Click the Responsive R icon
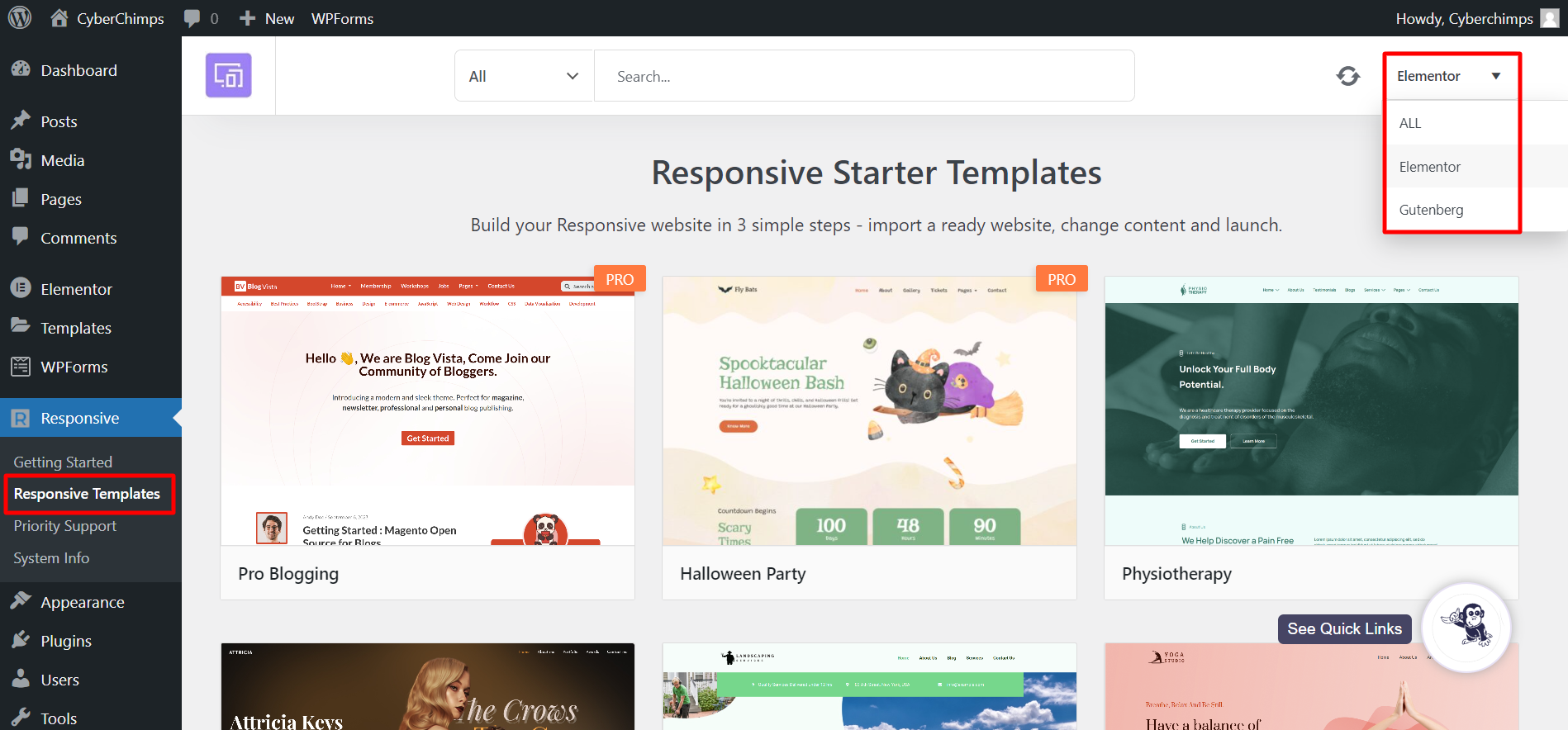The height and width of the screenshot is (730, 1568). point(21,418)
